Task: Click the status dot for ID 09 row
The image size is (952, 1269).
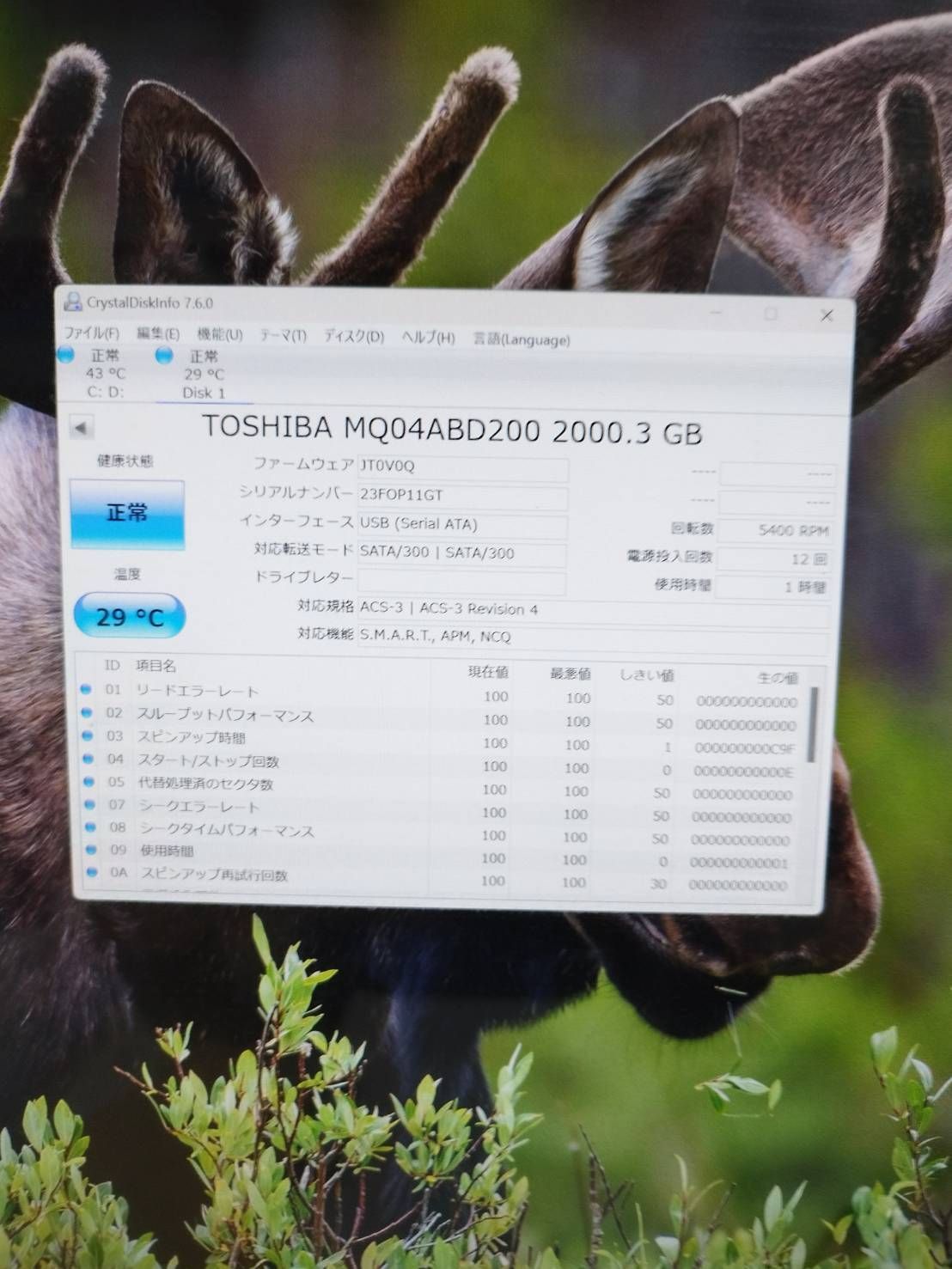Action: coord(90,850)
